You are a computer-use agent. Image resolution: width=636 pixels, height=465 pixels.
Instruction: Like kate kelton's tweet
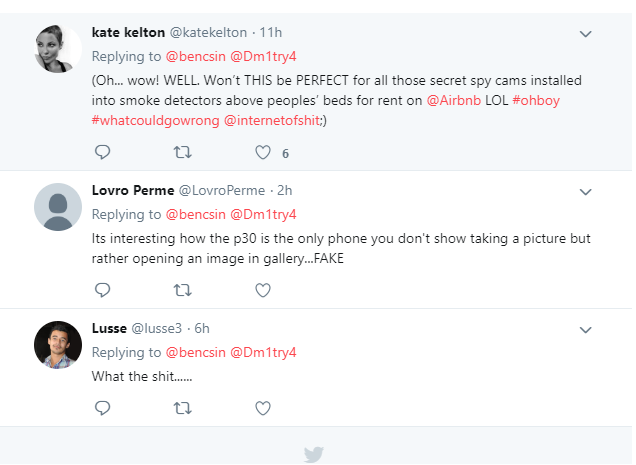pos(263,153)
